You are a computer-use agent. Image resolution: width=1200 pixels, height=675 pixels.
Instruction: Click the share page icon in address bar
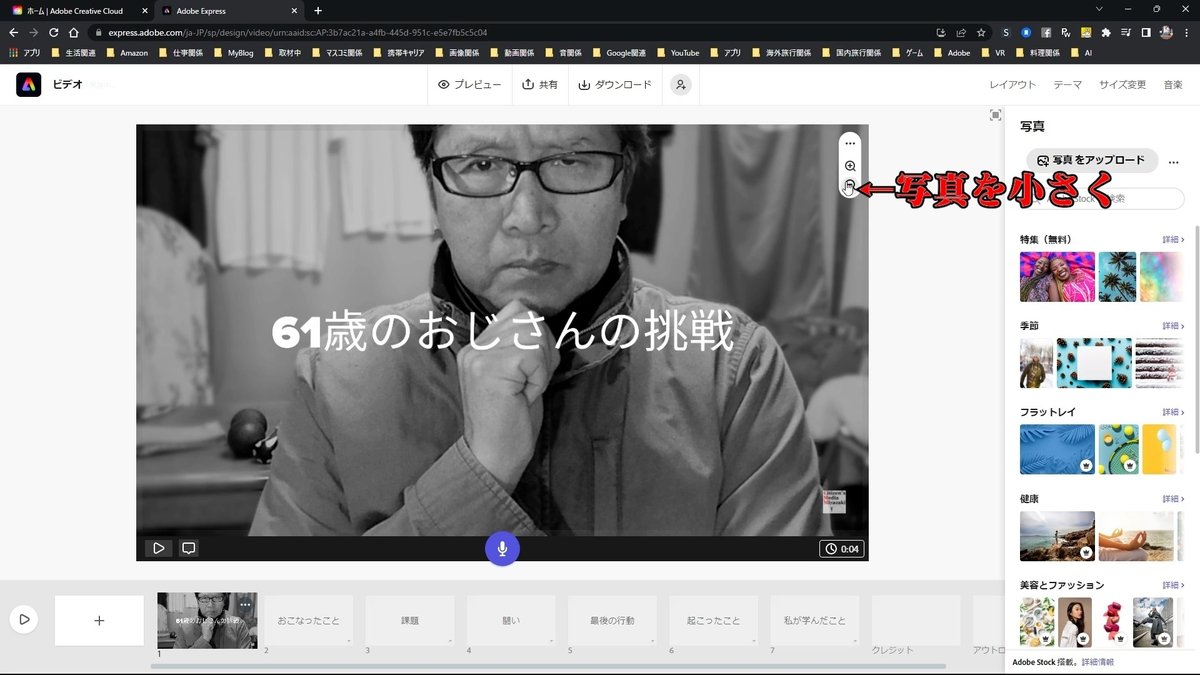pyautogui.click(x=961, y=32)
